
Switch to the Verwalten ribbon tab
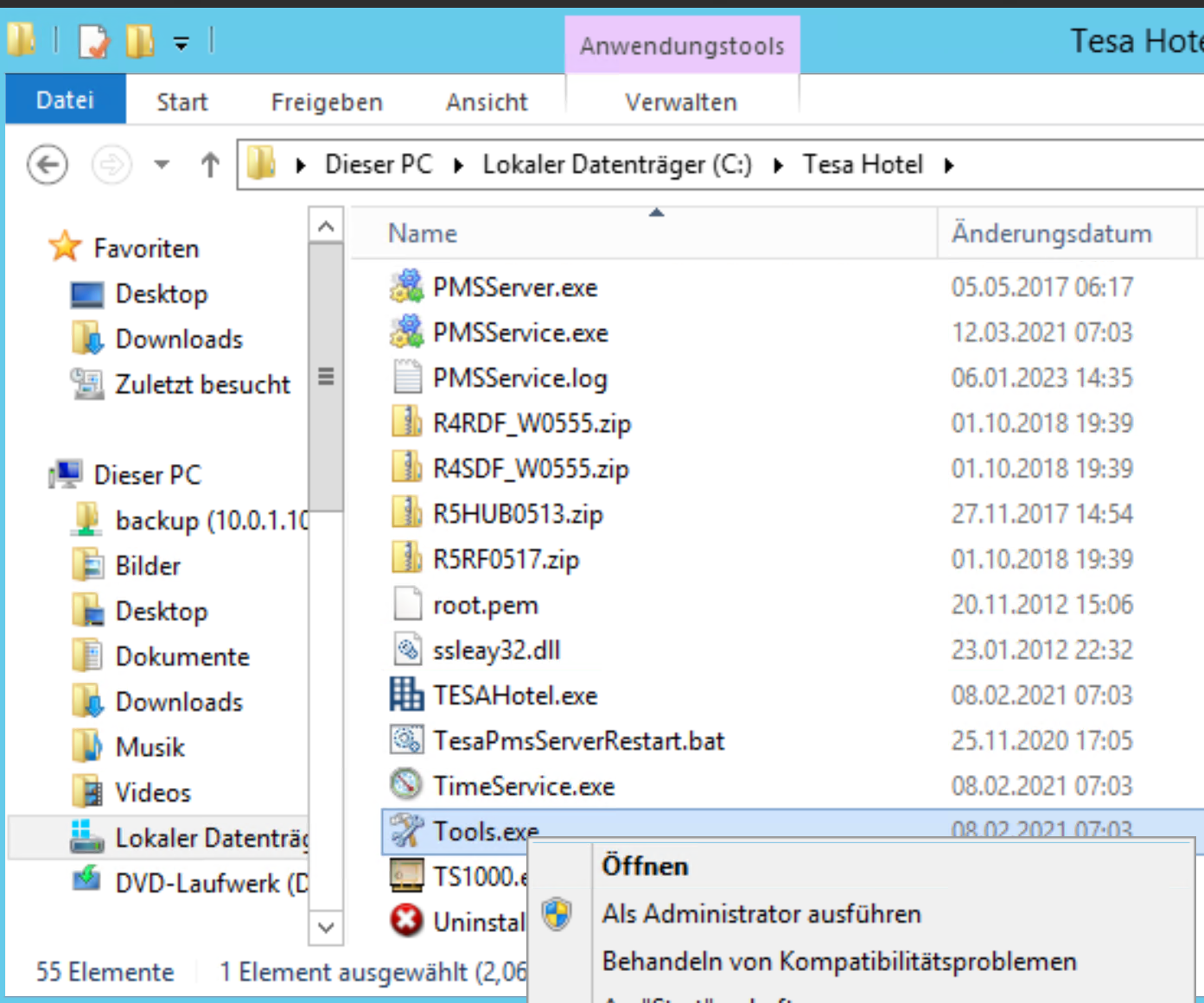tap(681, 102)
